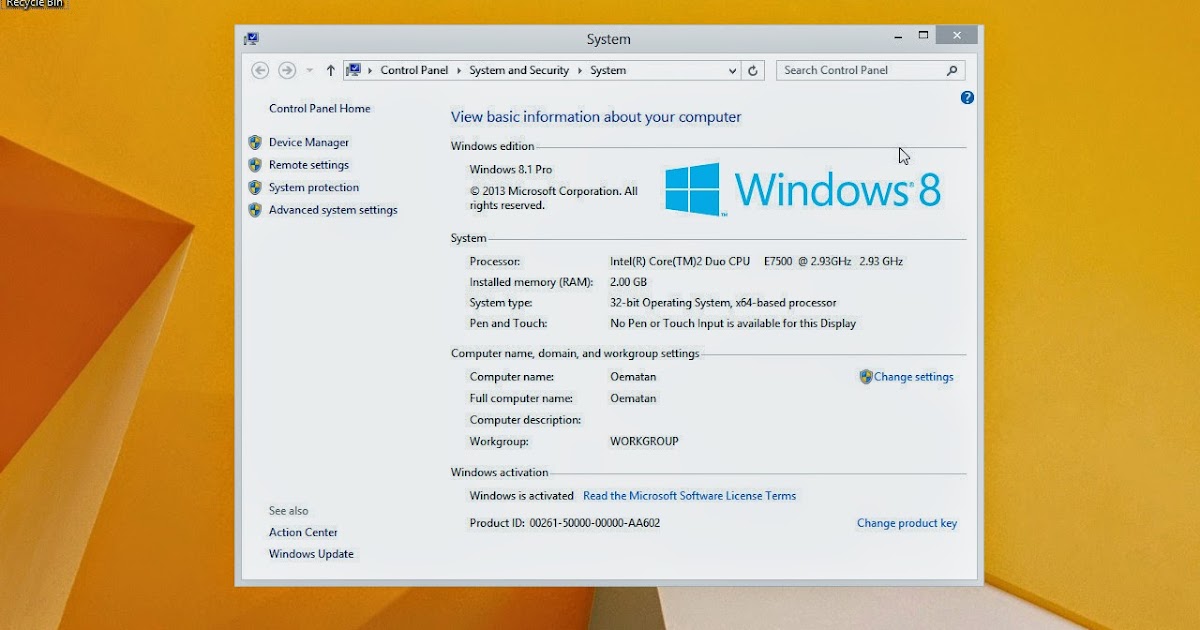
Task: Click the Recycle Bin on the desktop
Action: point(35,3)
